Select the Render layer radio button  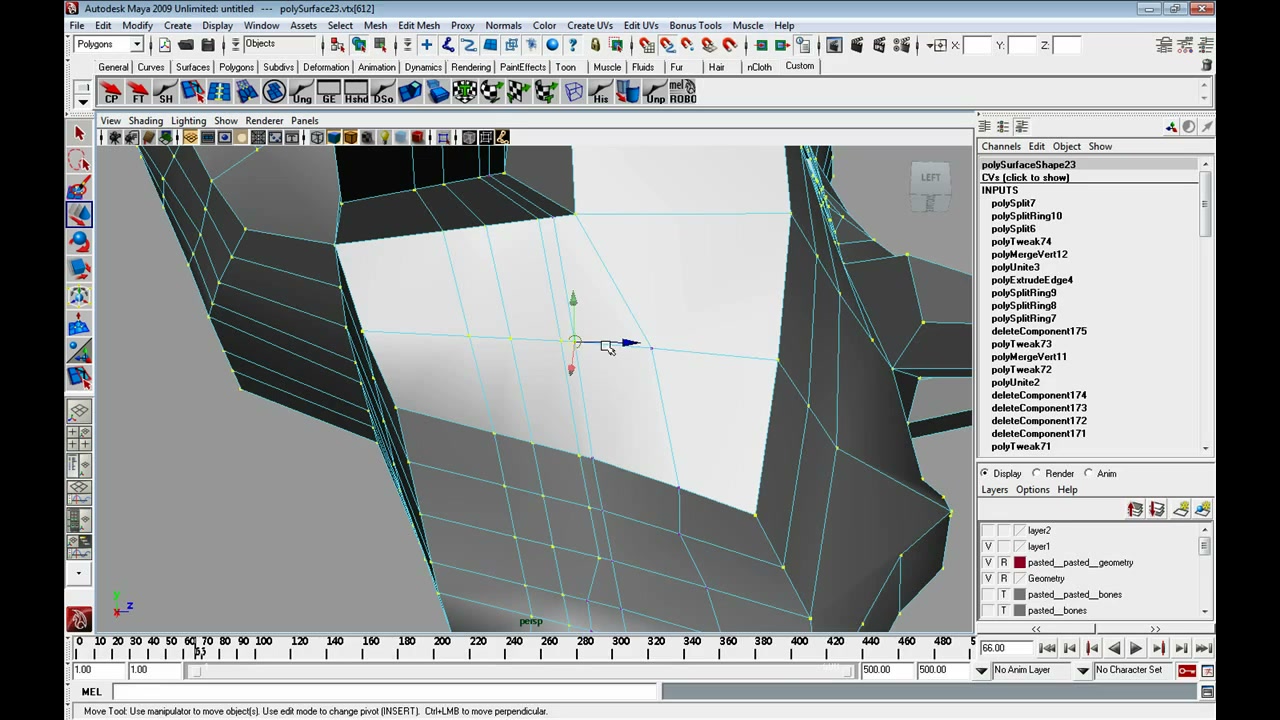tap(1036, 473)
